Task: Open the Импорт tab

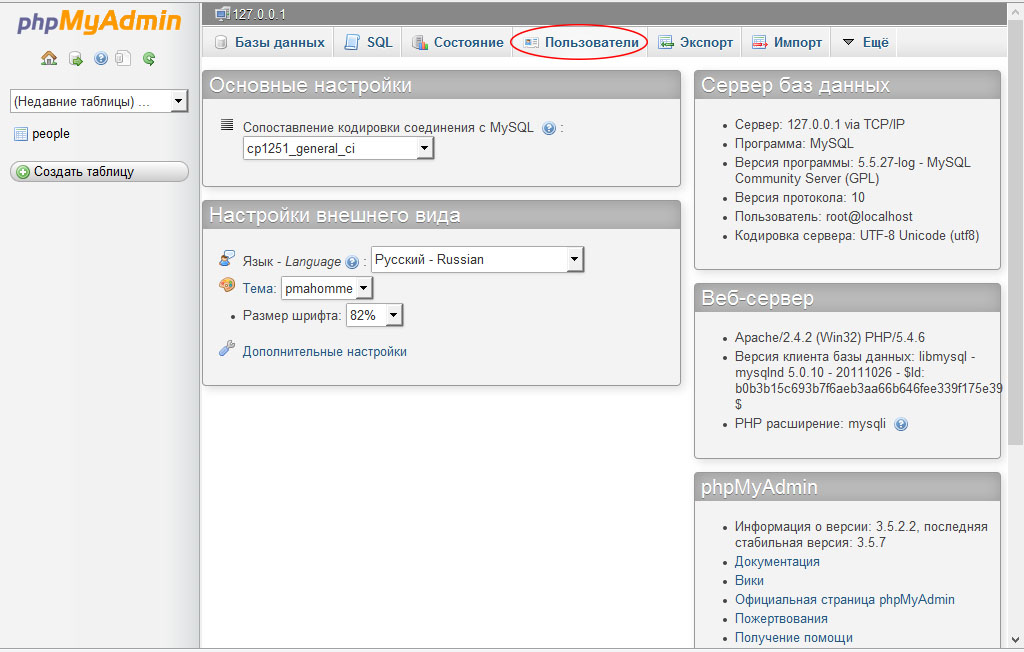Action: (787, 42)
